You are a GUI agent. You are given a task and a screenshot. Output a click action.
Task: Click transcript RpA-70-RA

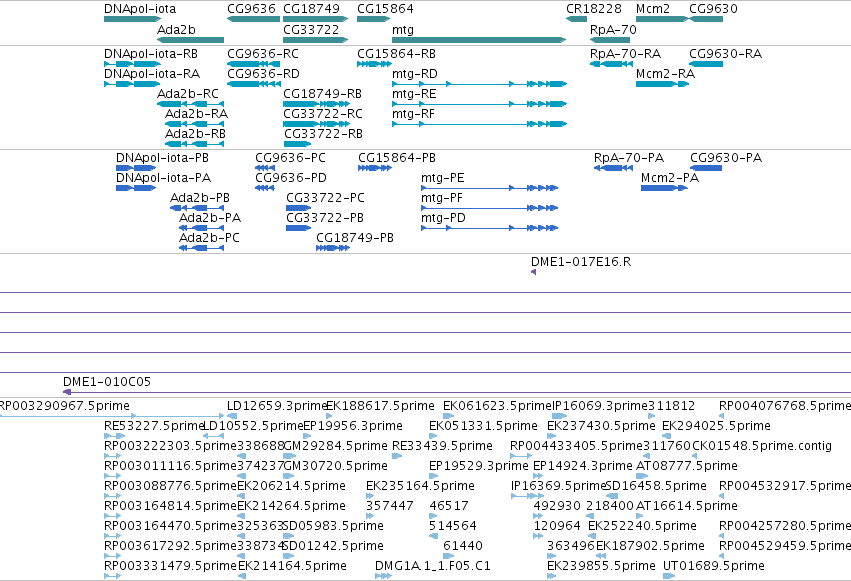coord(625,54)
